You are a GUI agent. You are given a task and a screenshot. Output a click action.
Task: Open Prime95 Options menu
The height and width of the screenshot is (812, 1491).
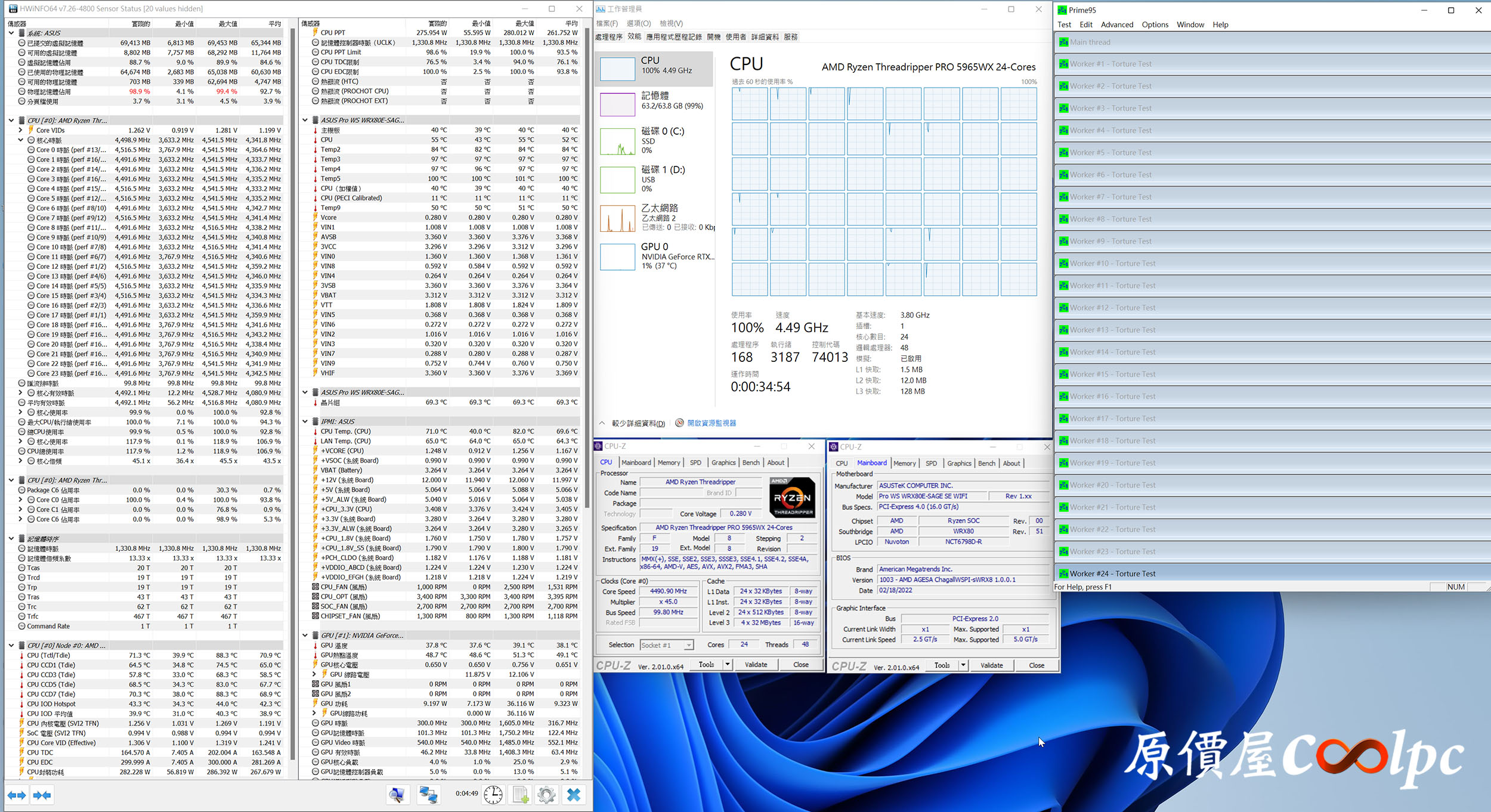1155,24
